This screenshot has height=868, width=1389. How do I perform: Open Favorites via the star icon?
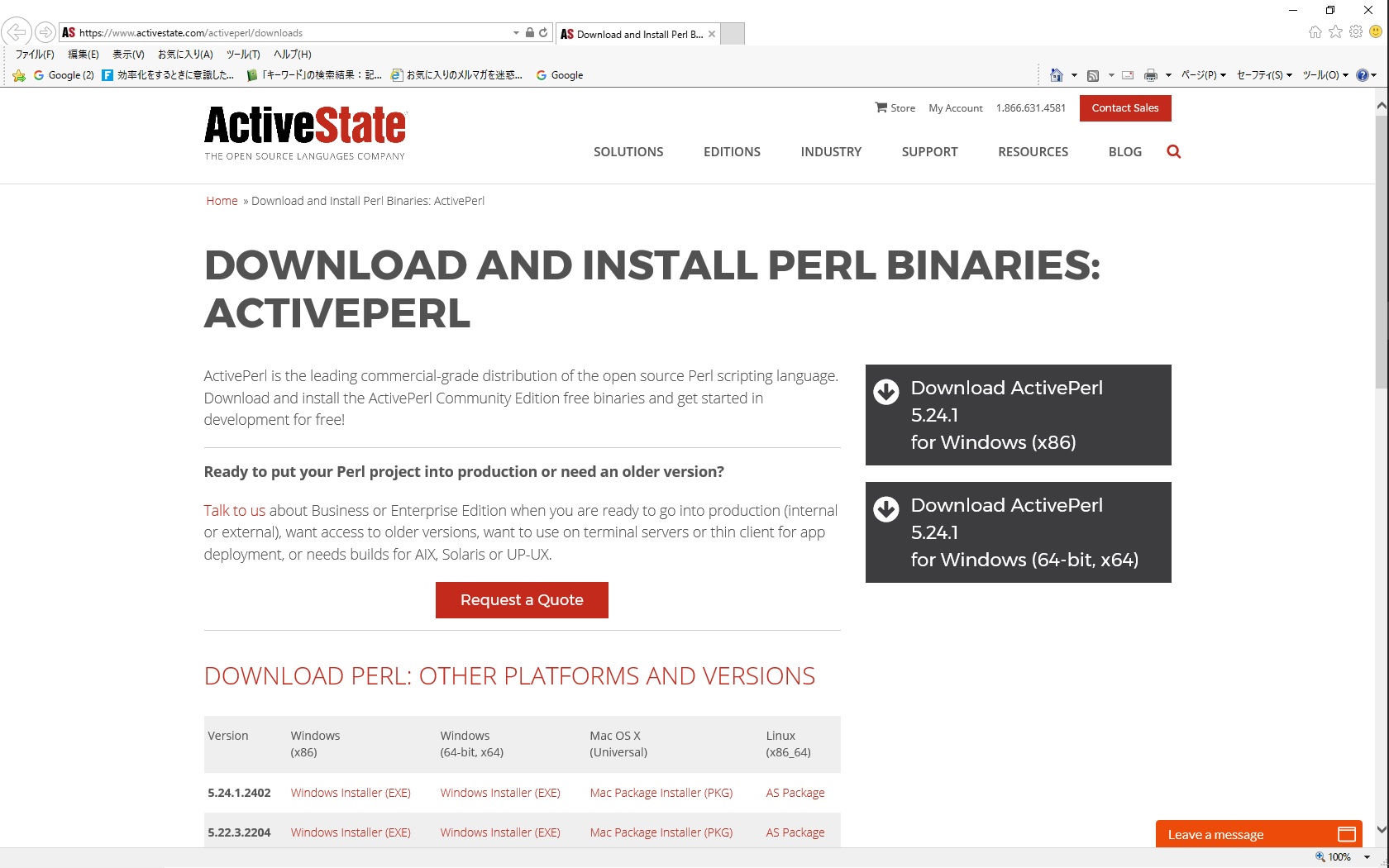tap(1335, 31)
